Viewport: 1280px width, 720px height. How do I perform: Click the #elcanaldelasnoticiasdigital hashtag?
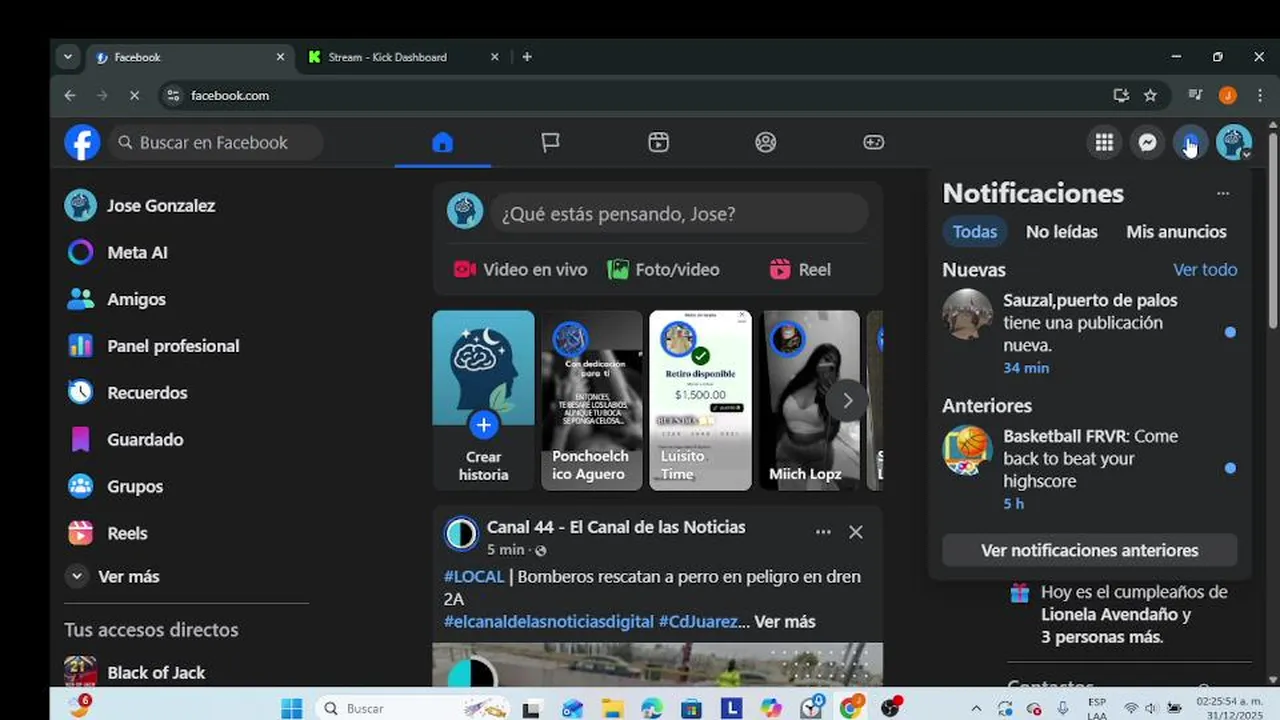tap(549, 622)
